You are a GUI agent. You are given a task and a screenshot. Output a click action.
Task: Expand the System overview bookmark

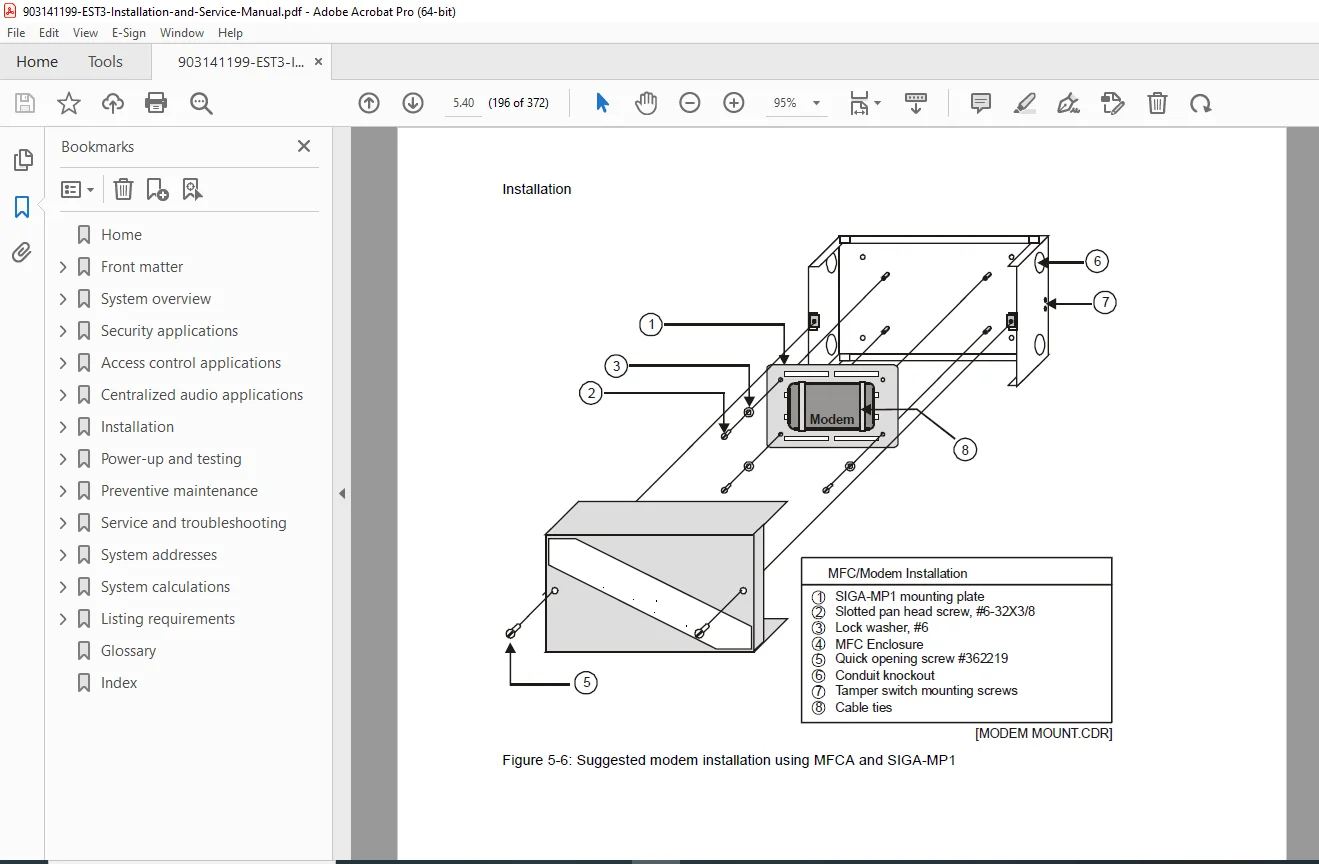[63, 299]
